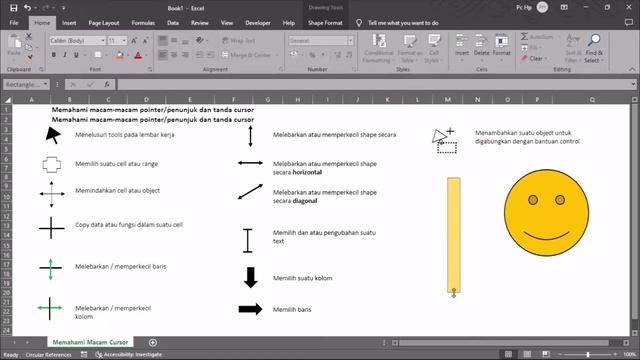Open the Borders dropdown
Screen dimensions: 640x360
pos(107,55)
